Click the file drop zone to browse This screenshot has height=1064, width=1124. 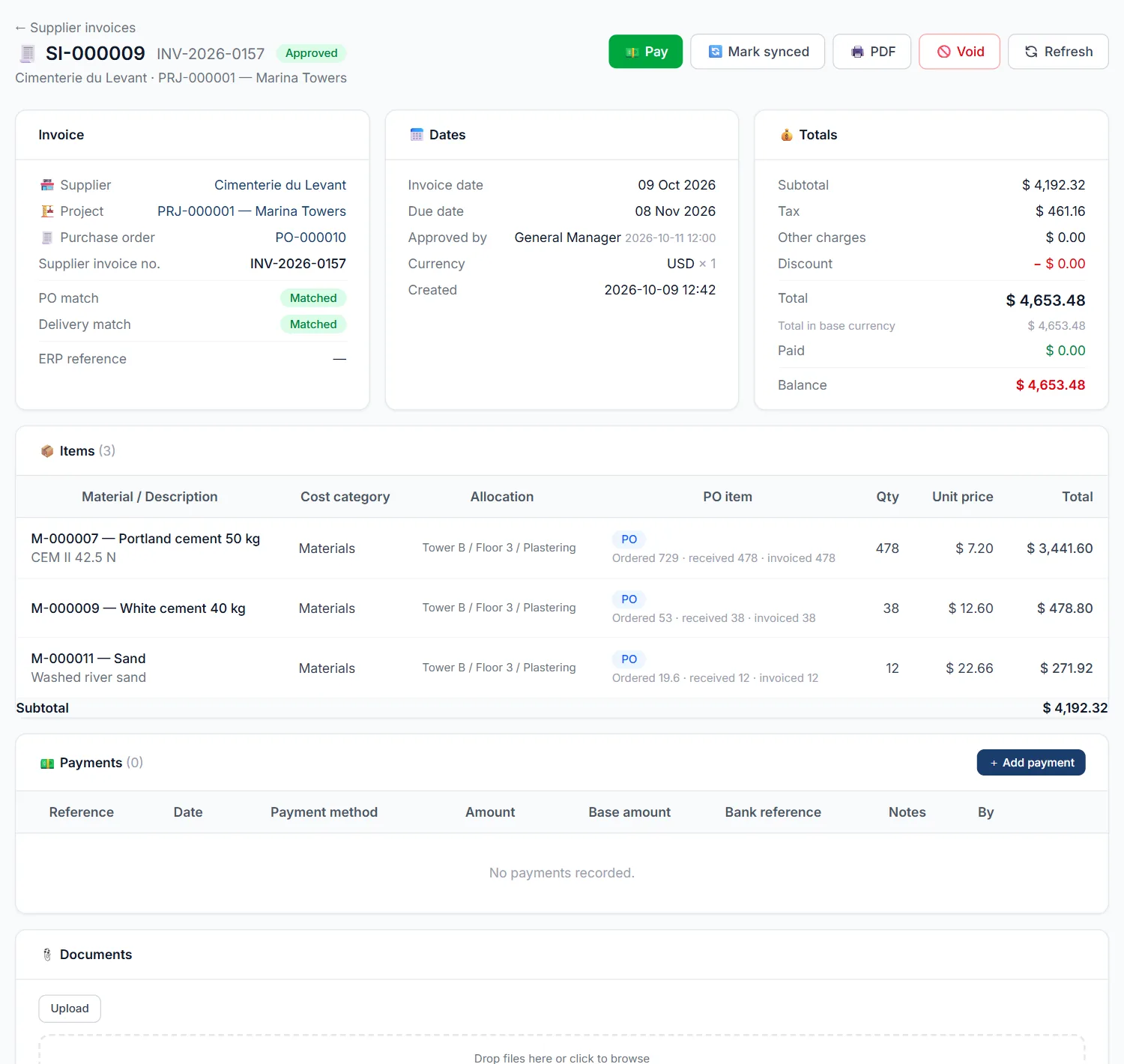click(x=562, y=1050)
